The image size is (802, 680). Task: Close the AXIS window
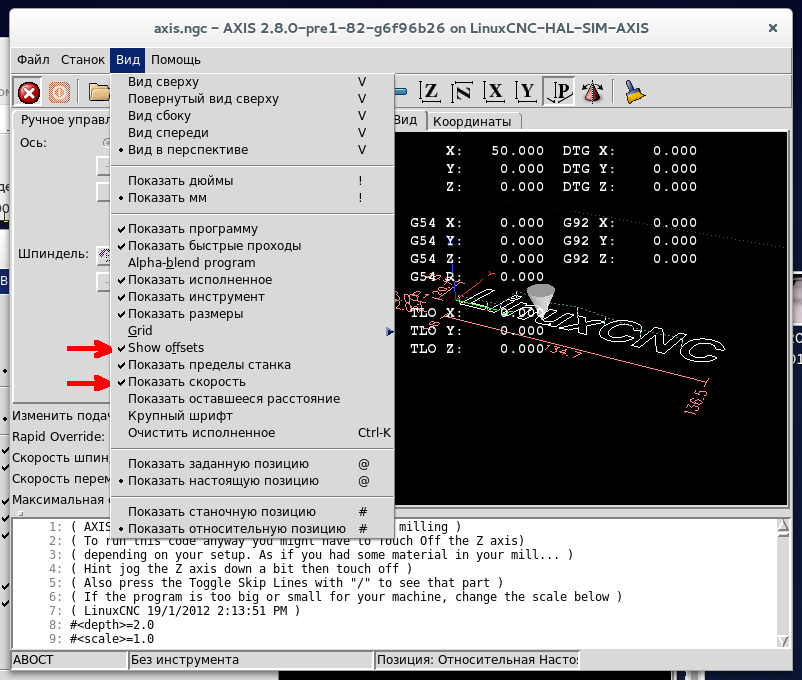pos(773,28)
